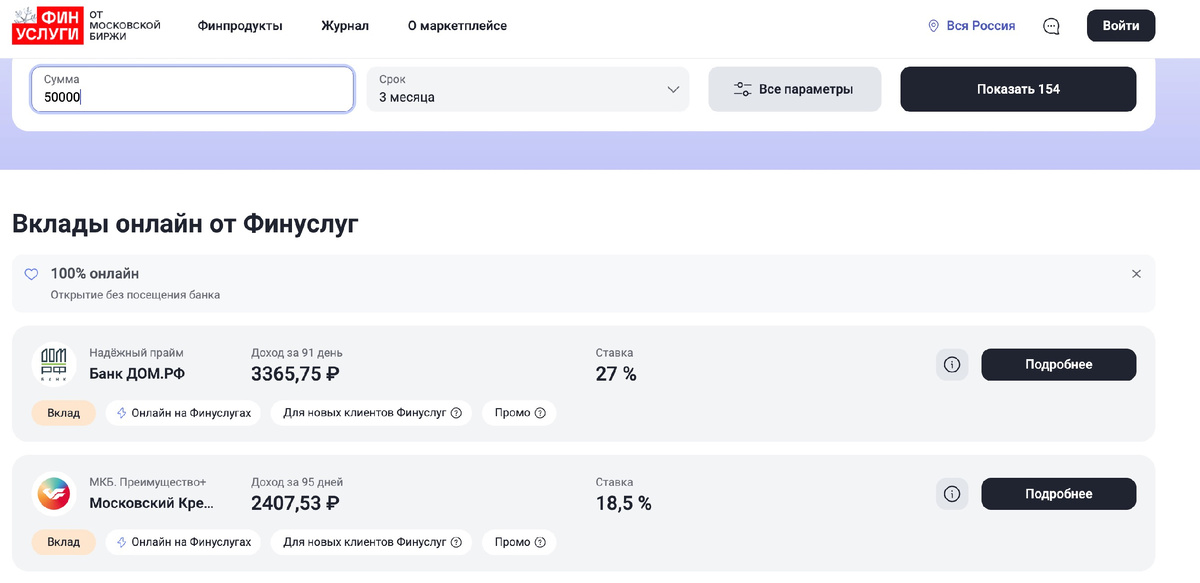Open info icon for Московский Кредитный deposit

click(952, 494)
